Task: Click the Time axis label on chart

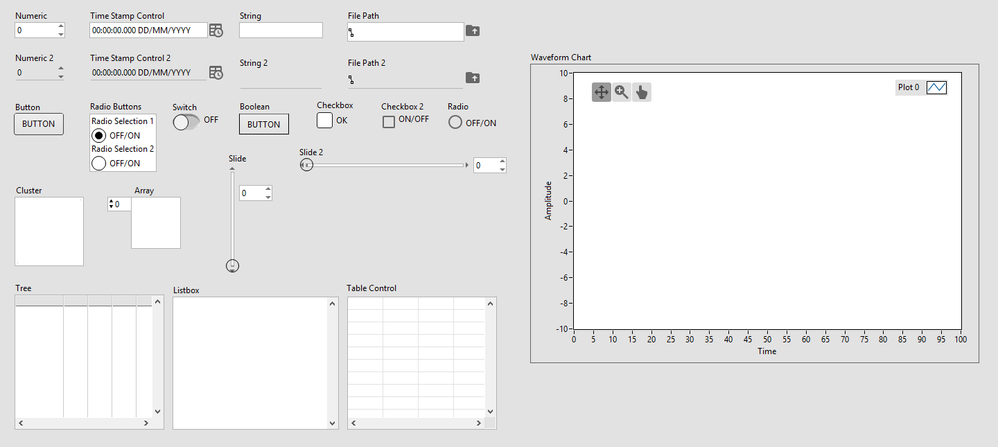Action: (x=766, y=351)
